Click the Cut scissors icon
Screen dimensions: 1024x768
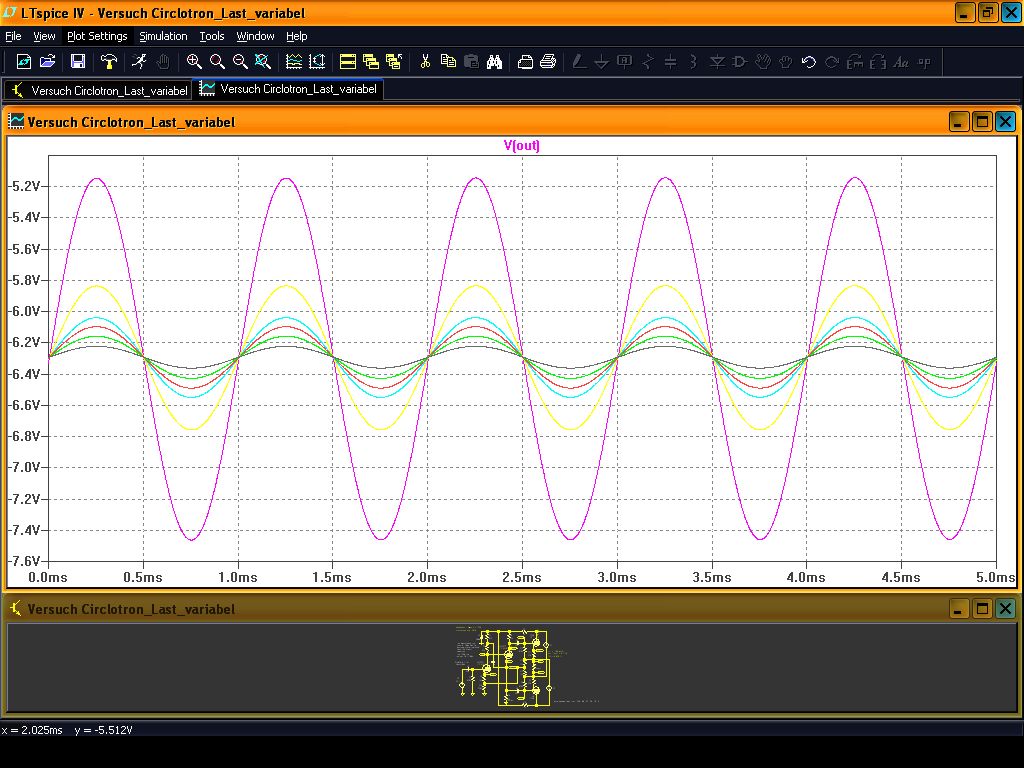425,62
